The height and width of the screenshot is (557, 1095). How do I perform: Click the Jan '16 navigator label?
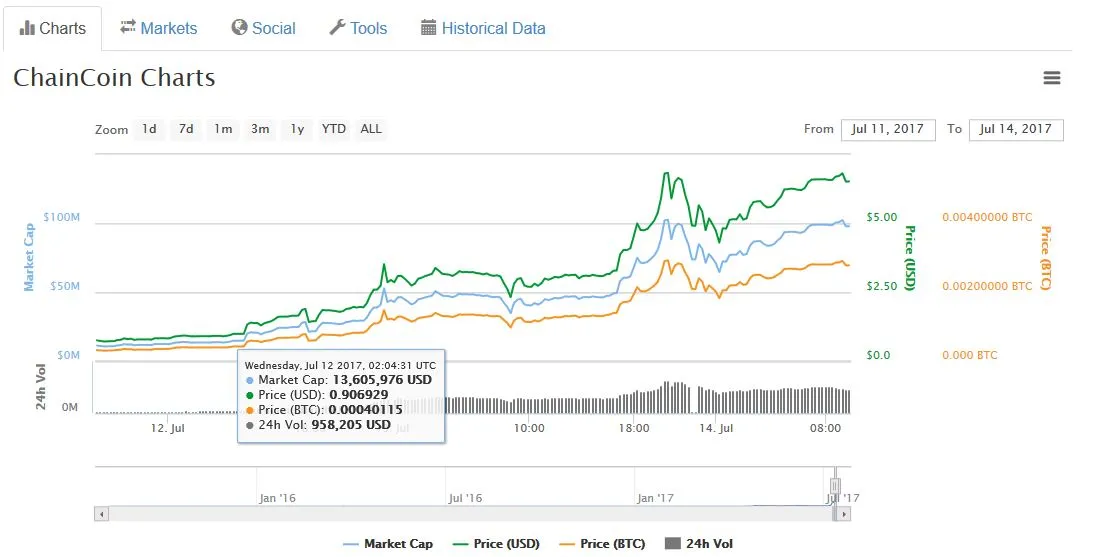277,498
